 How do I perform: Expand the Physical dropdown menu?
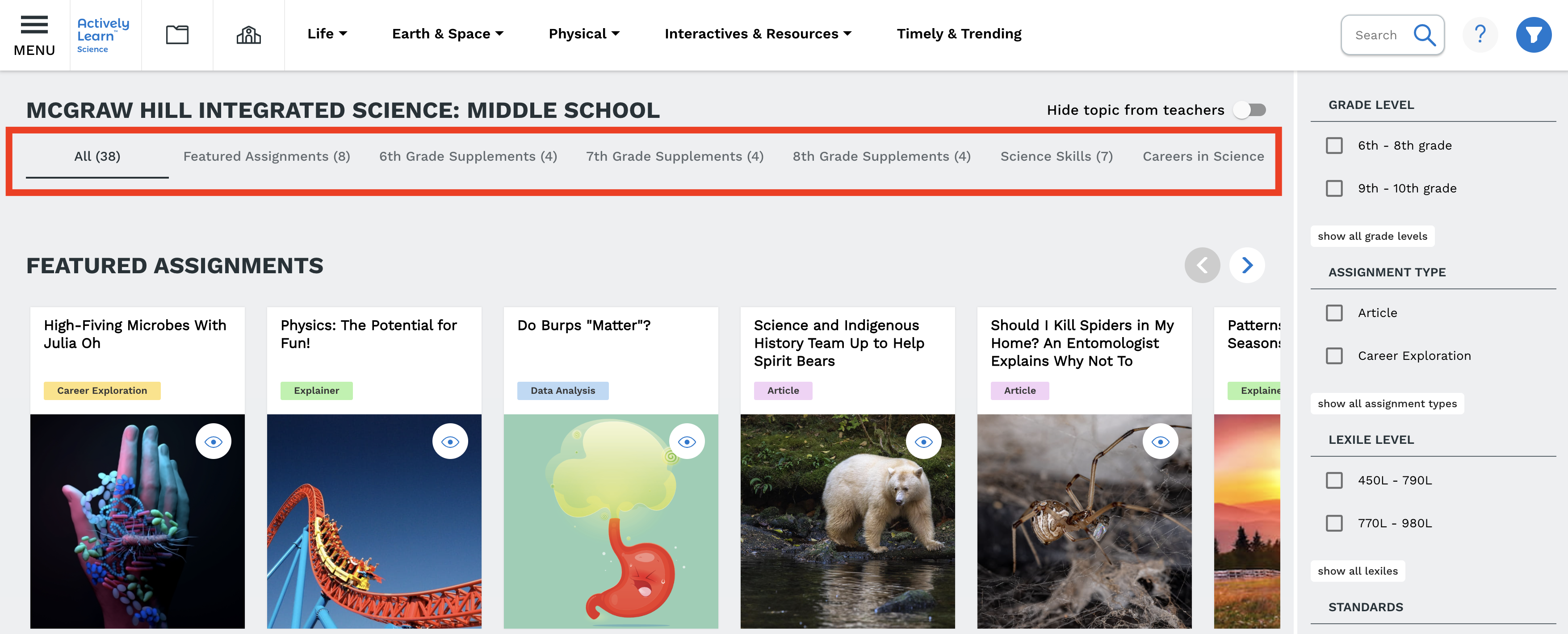pos(584,34)
